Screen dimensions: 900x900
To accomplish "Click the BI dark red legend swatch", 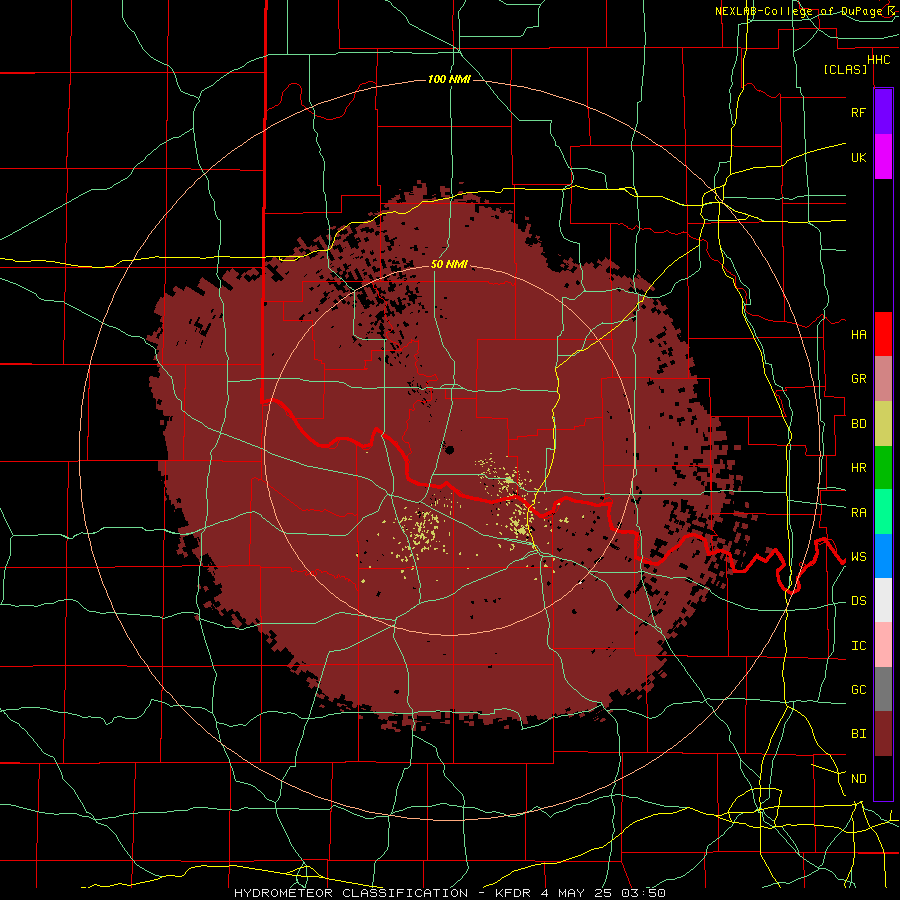I will [883, 734].
